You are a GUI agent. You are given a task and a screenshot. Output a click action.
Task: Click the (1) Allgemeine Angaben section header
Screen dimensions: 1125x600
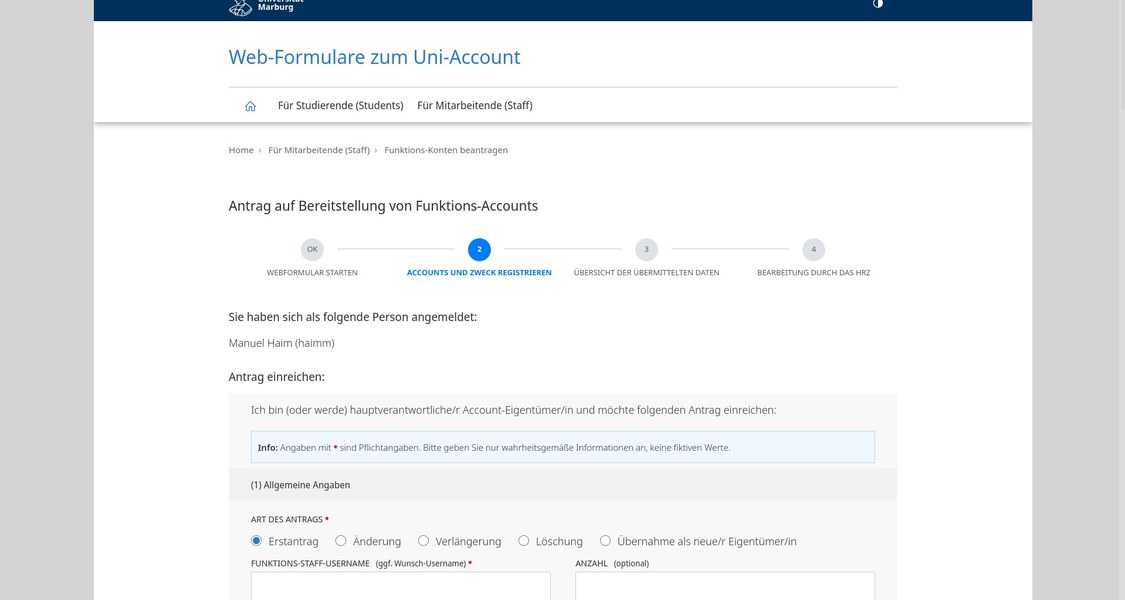(x=562, y=485)
